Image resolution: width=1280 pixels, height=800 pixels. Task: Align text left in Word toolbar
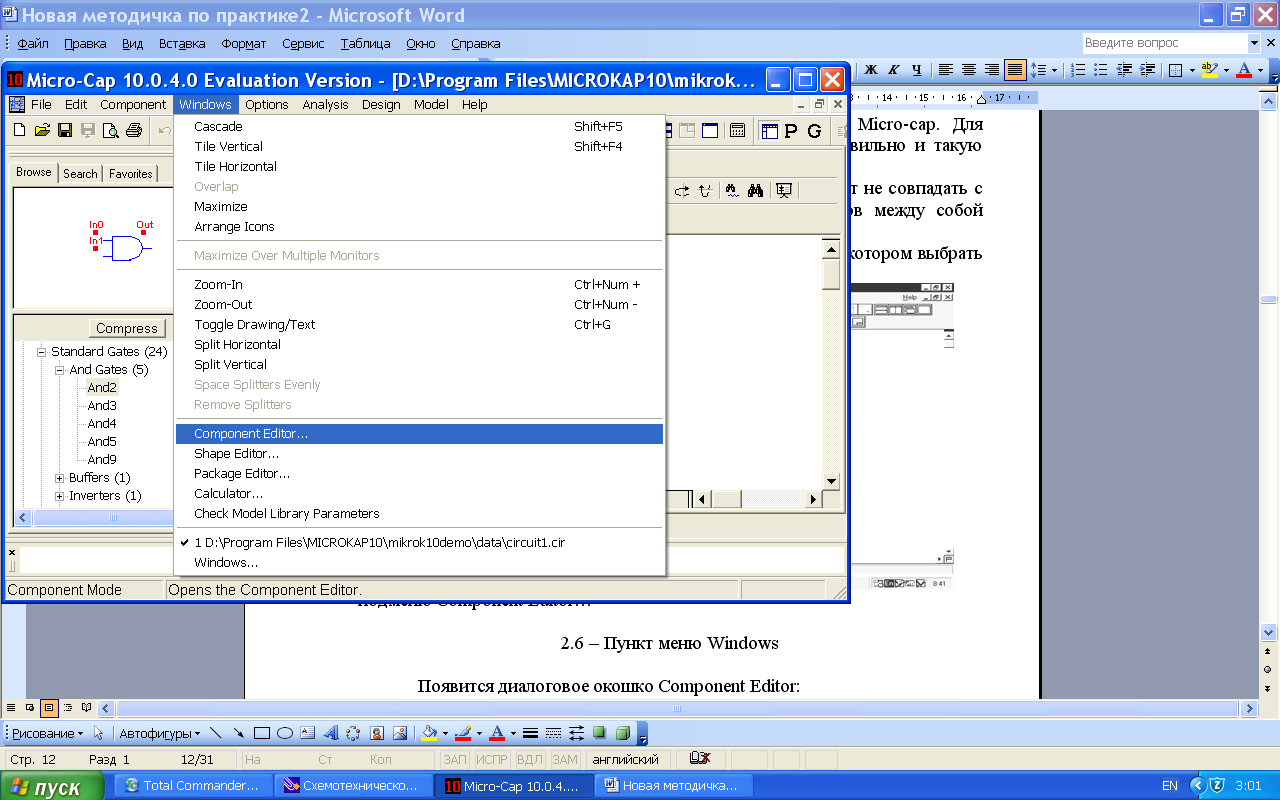tap(945, 70)
